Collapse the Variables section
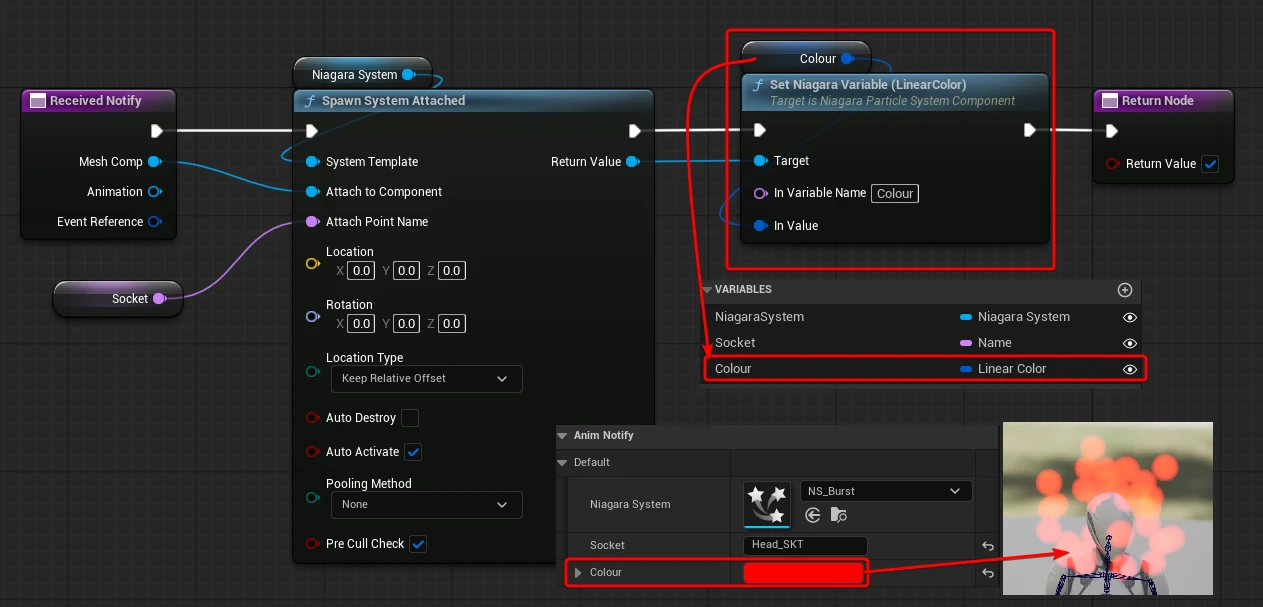This screenshot has height=607, width=1263. (707, 290)
